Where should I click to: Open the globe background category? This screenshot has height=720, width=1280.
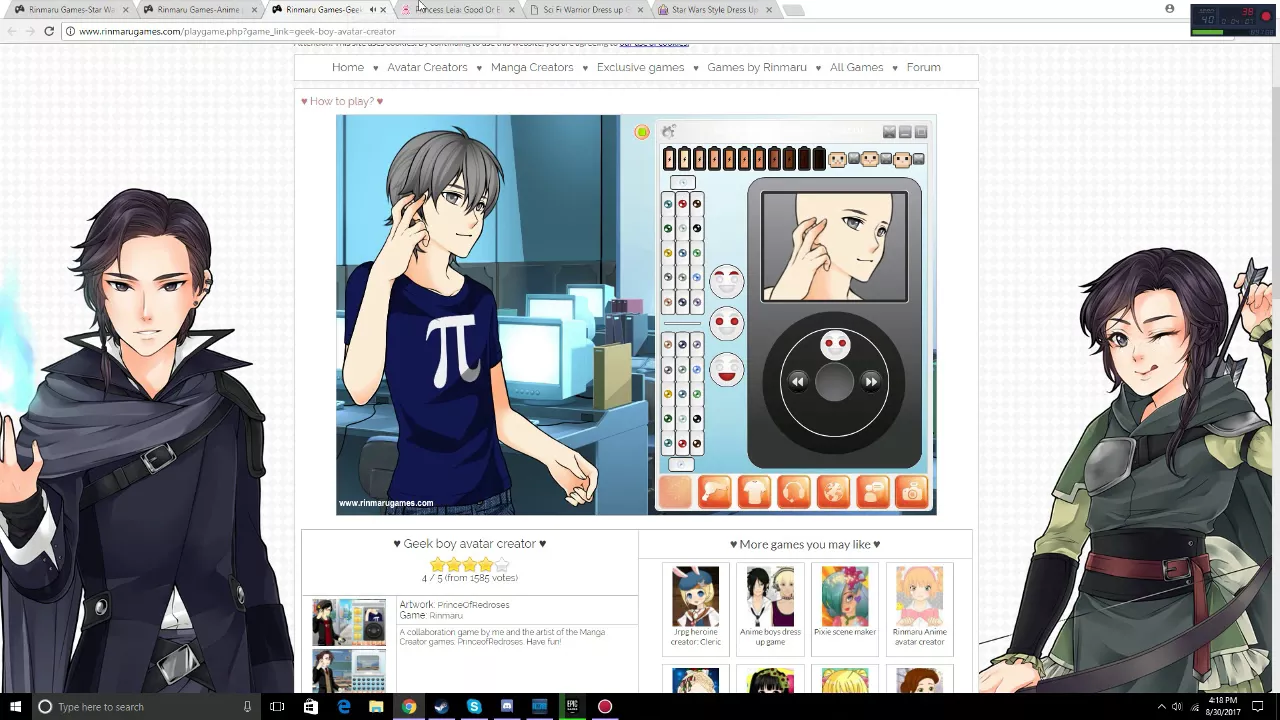click(833, 492)
